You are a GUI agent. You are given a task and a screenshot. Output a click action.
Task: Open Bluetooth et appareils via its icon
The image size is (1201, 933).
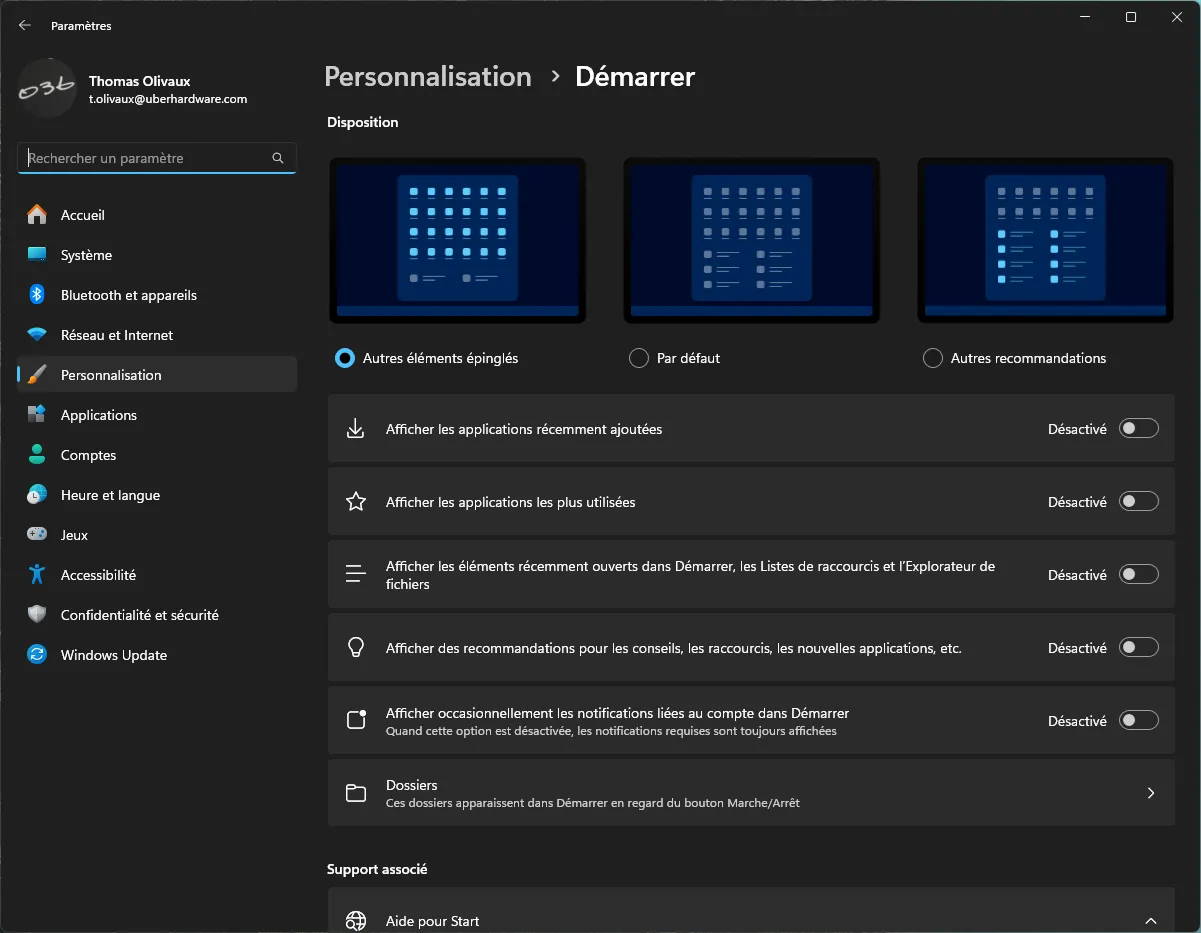pyautogui.click(x=37, y=295)
